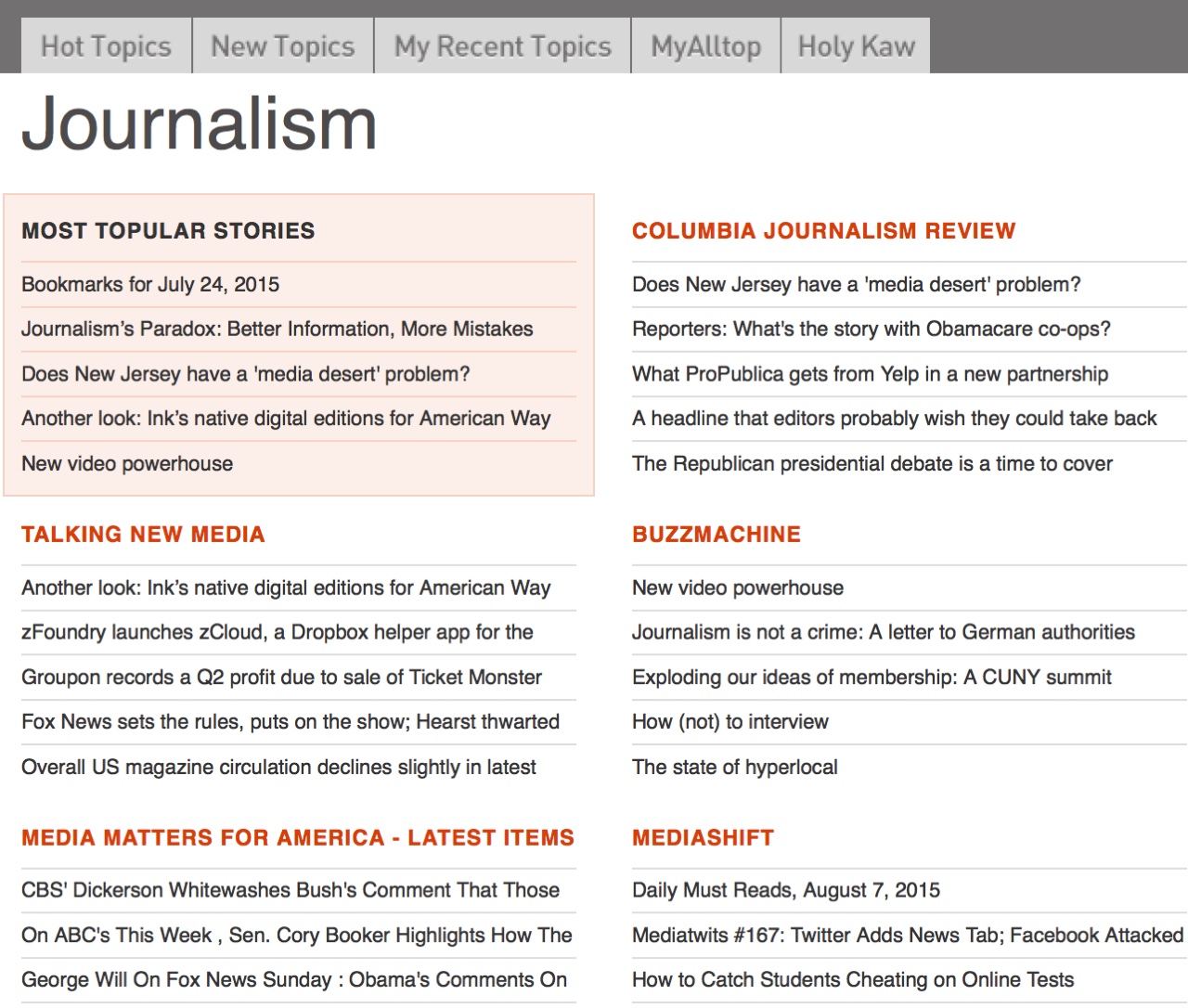Viewport: 1188px width, 1008px height.
Task: Select the Most Topular Stories heading
Action: 168,231
